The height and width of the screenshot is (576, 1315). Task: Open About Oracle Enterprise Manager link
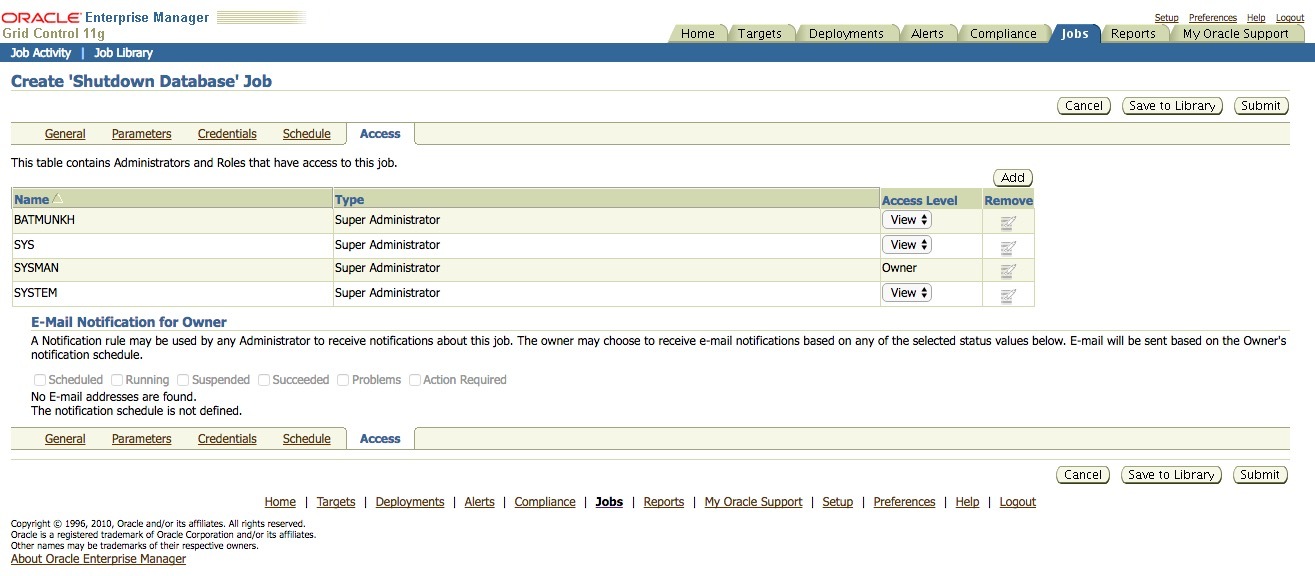pyautogui.click(x=98, y=559)
